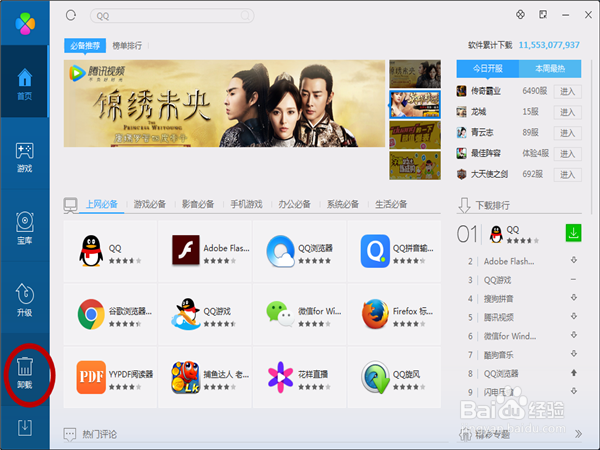Image resolution: width=600 pixels, height=450 pixels.
Task: Open the Treasure library (宝库) section
Action: [x=24, y=228]
